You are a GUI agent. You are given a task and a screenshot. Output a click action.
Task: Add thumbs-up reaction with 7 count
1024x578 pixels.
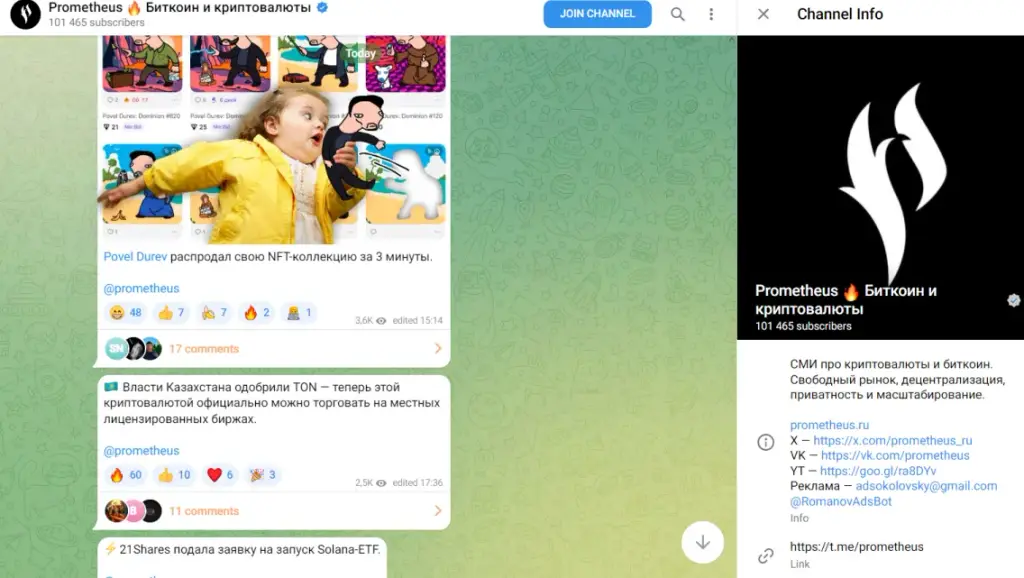pos(171,313)
